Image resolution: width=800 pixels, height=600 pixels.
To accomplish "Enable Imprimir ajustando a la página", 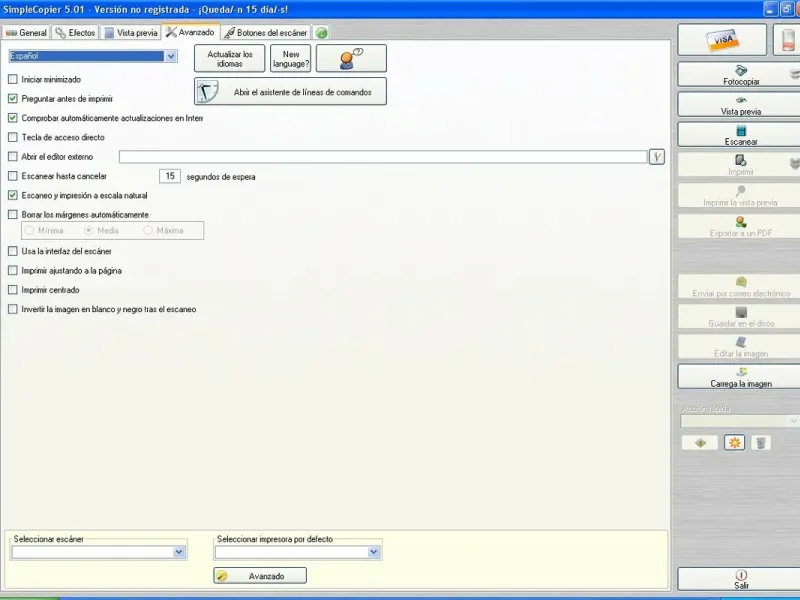I will point(13,270).
